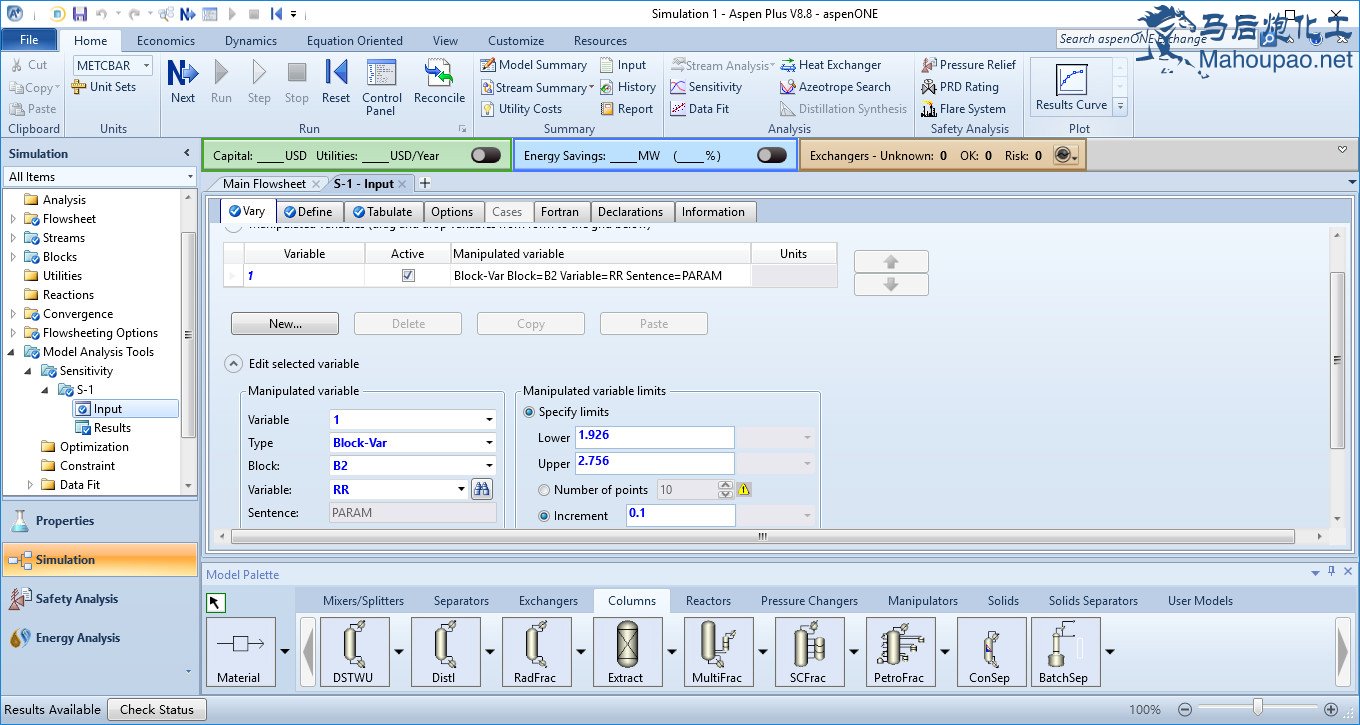Uncheck the Active checkbox for variable 1
This screenshot has width=1360, height=725.
408,276
